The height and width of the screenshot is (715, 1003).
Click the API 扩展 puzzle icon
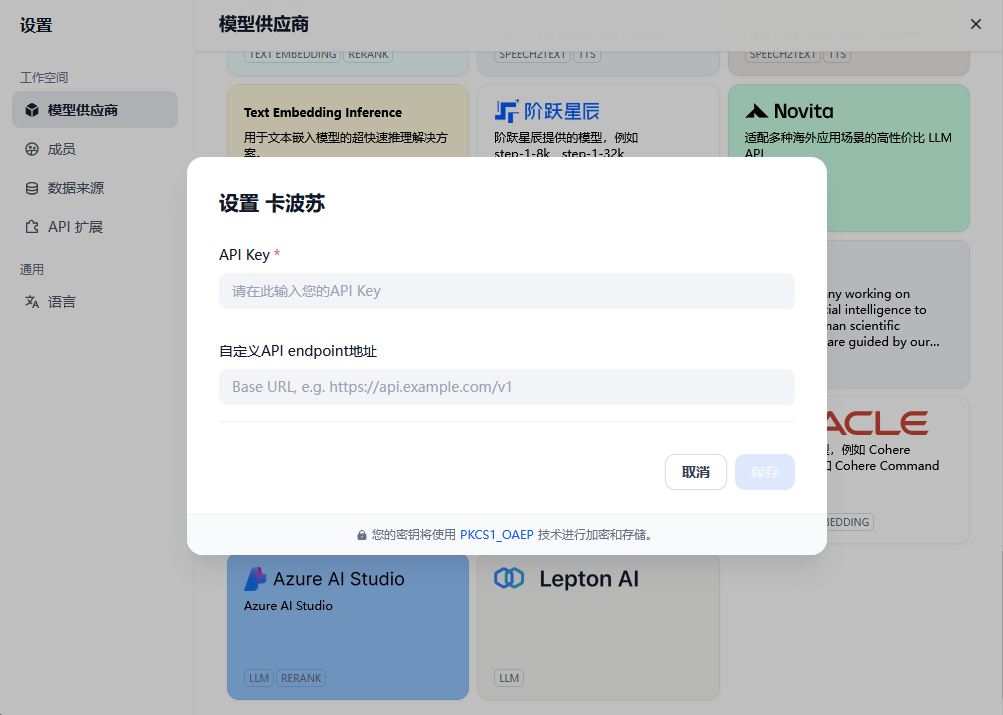(x=32, y=227)
